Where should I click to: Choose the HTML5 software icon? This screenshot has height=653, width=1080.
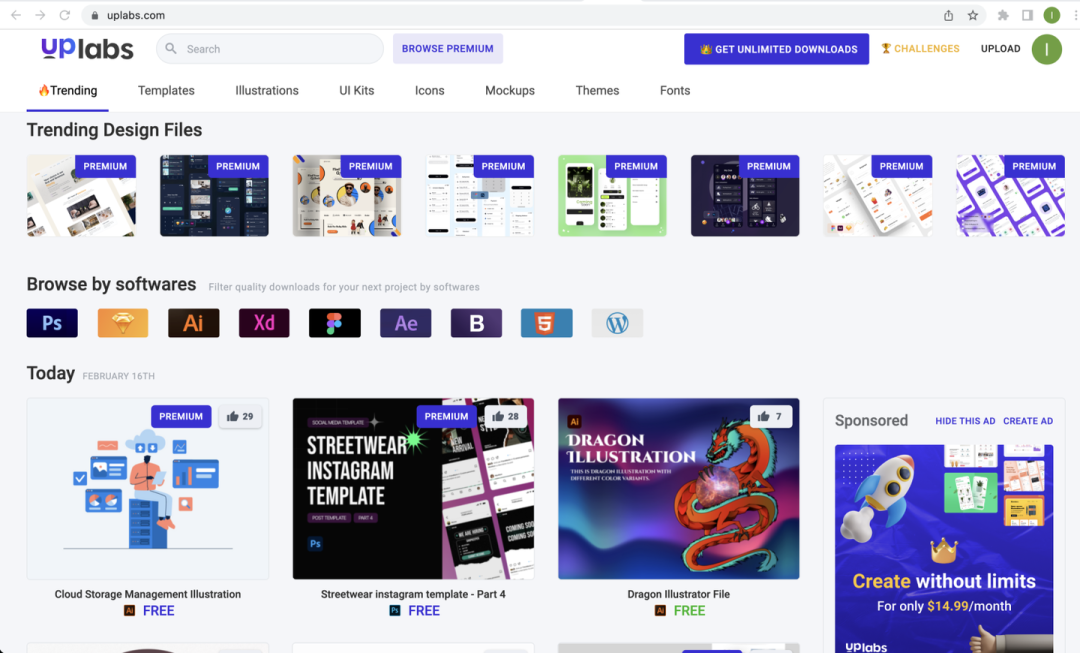[x=547, y=323]
